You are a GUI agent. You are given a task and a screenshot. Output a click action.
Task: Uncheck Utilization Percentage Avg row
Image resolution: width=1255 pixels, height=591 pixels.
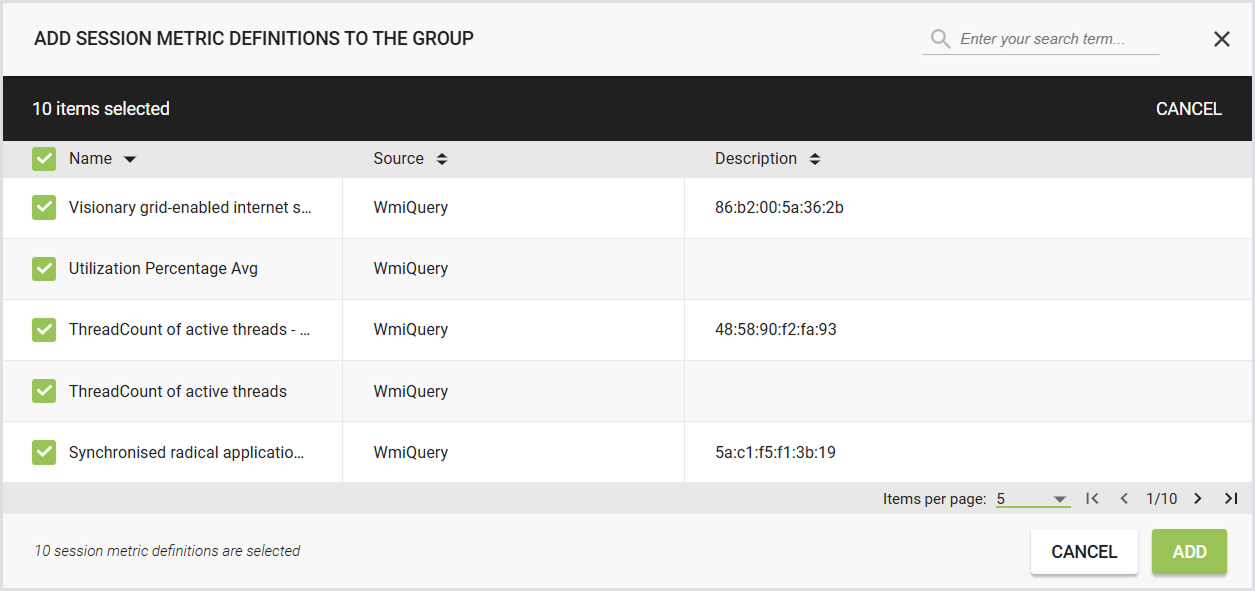click(x=44, y=269)
